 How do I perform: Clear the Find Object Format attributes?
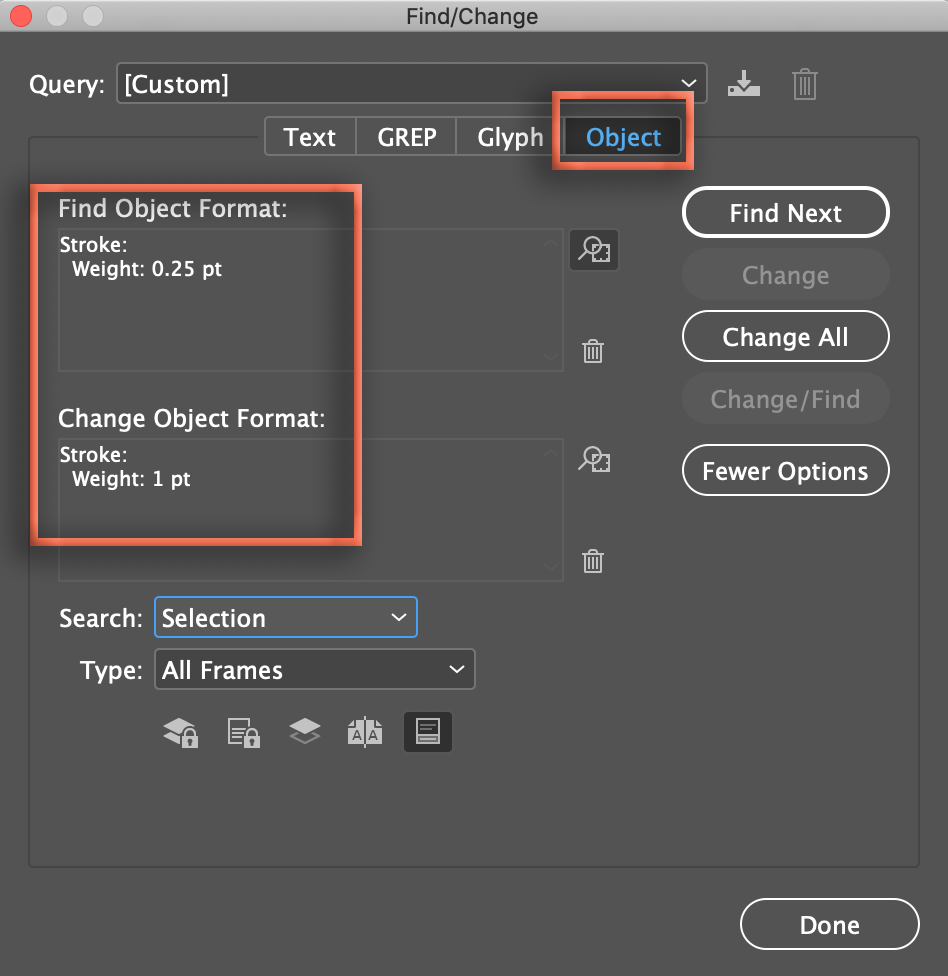593,351
